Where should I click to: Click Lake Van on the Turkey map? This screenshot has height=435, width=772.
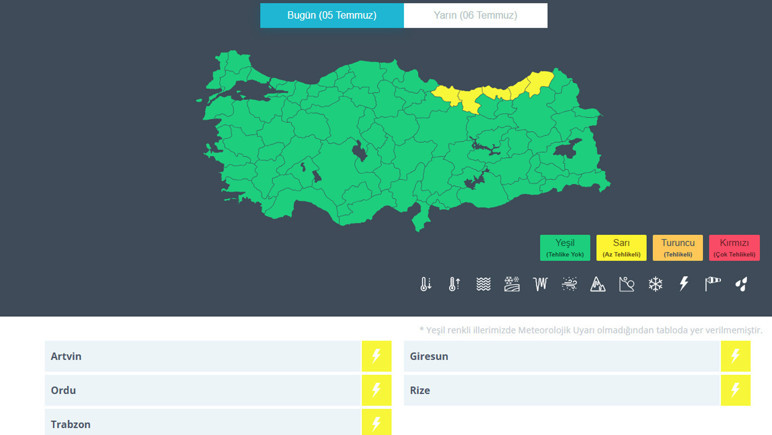click(567, 148)
